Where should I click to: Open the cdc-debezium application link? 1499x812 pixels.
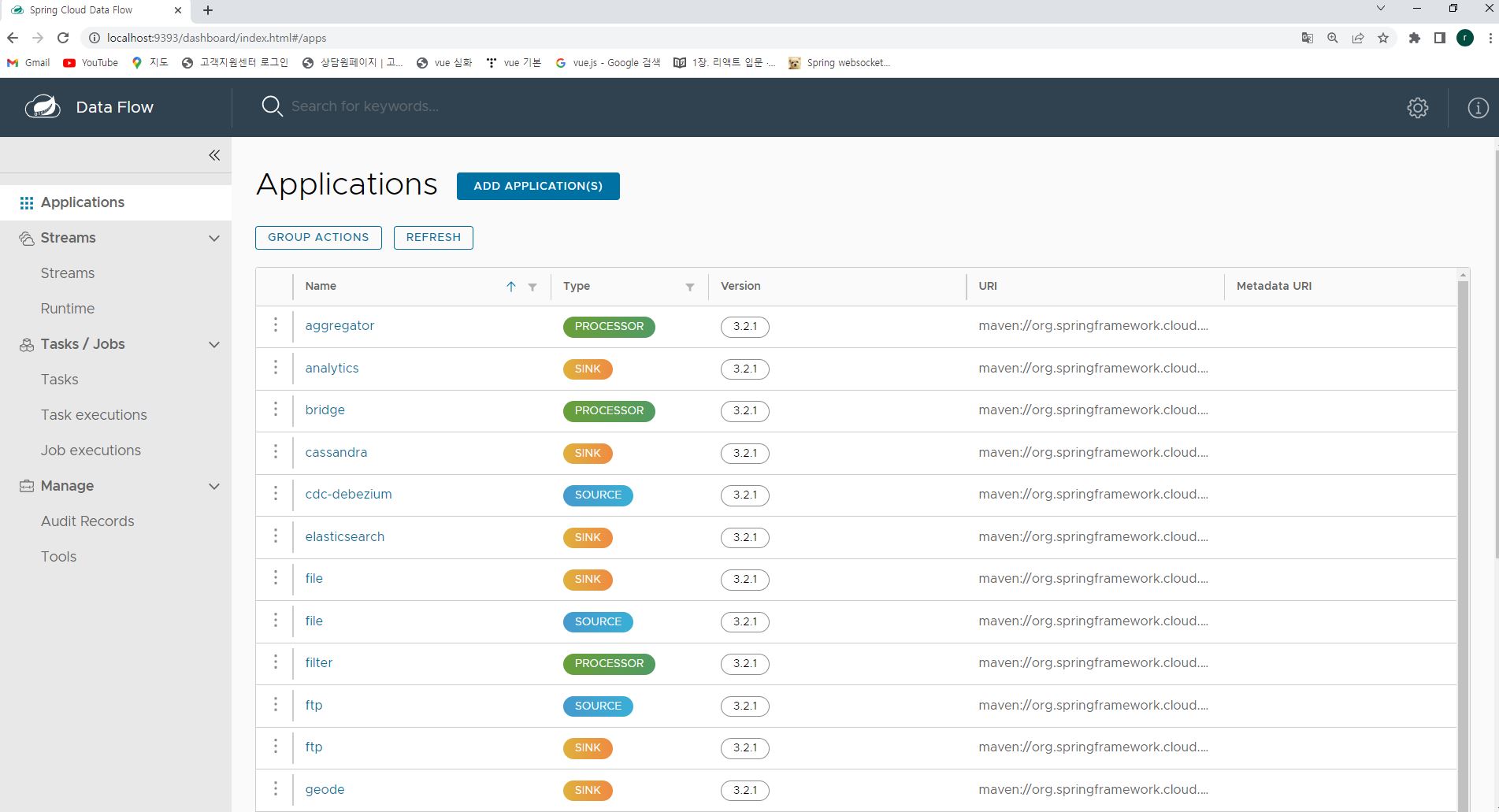coord(348,494)
